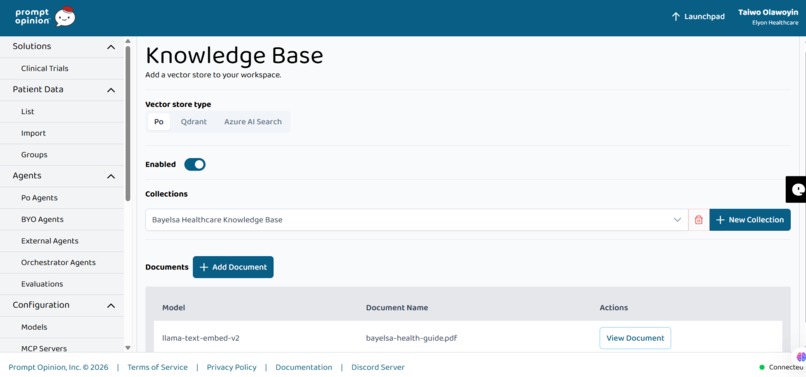Go to Patient Data Import
806x377 pixels.
pyautogui.click(x=33, y=133)
